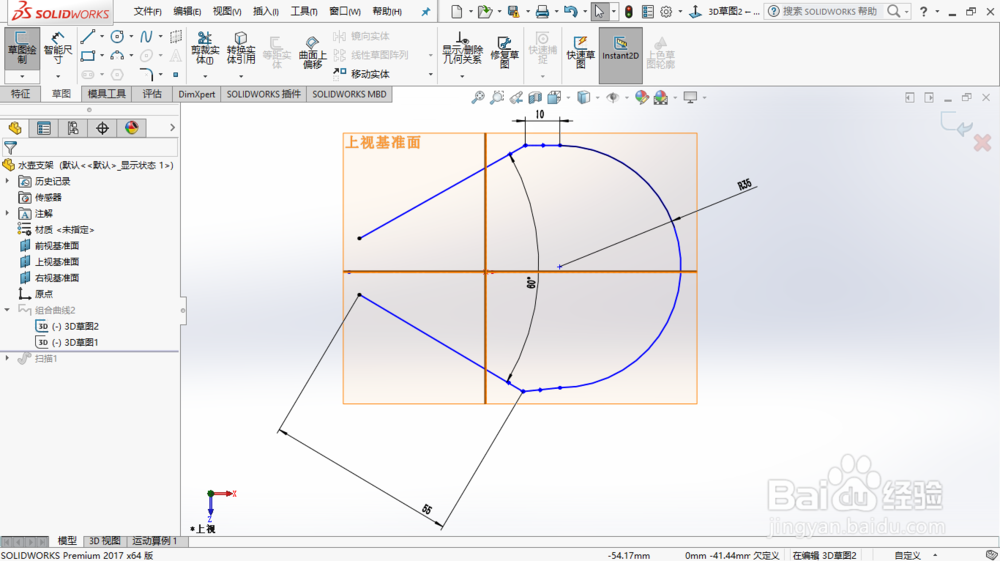Expand the manager tab chevron arrow

[172, 128]
